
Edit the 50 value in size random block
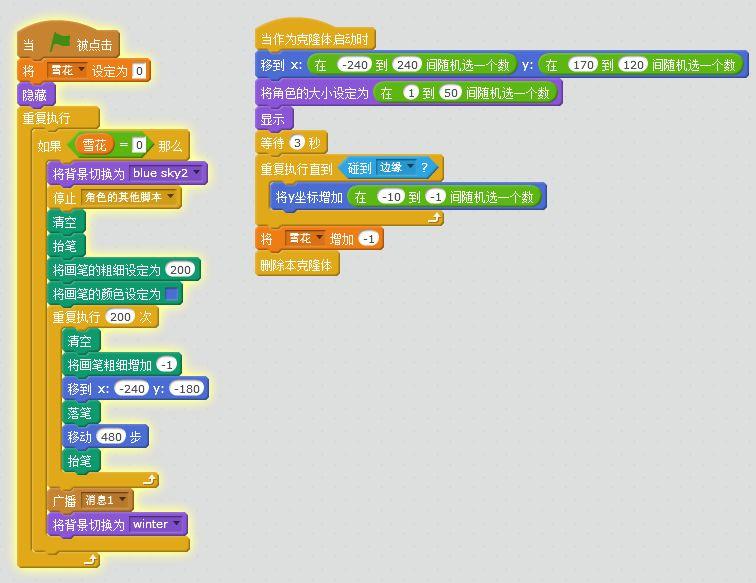click(450, 93)
